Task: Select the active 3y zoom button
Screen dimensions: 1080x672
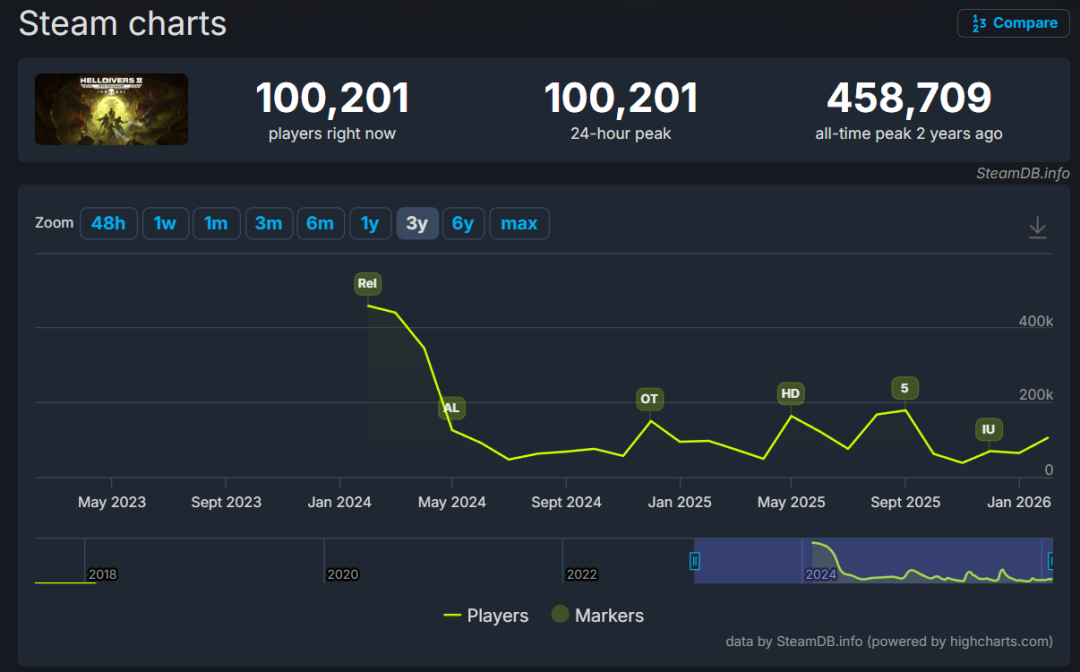Action: click(417, 224)
